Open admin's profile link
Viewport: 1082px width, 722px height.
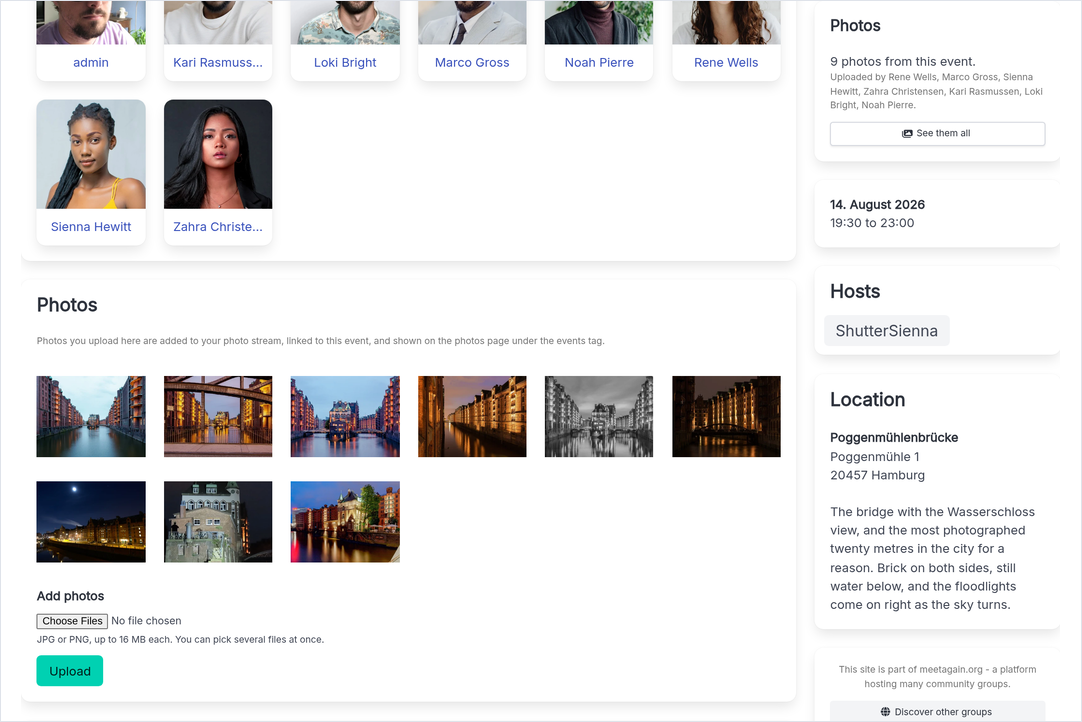[x=90, y=62]
